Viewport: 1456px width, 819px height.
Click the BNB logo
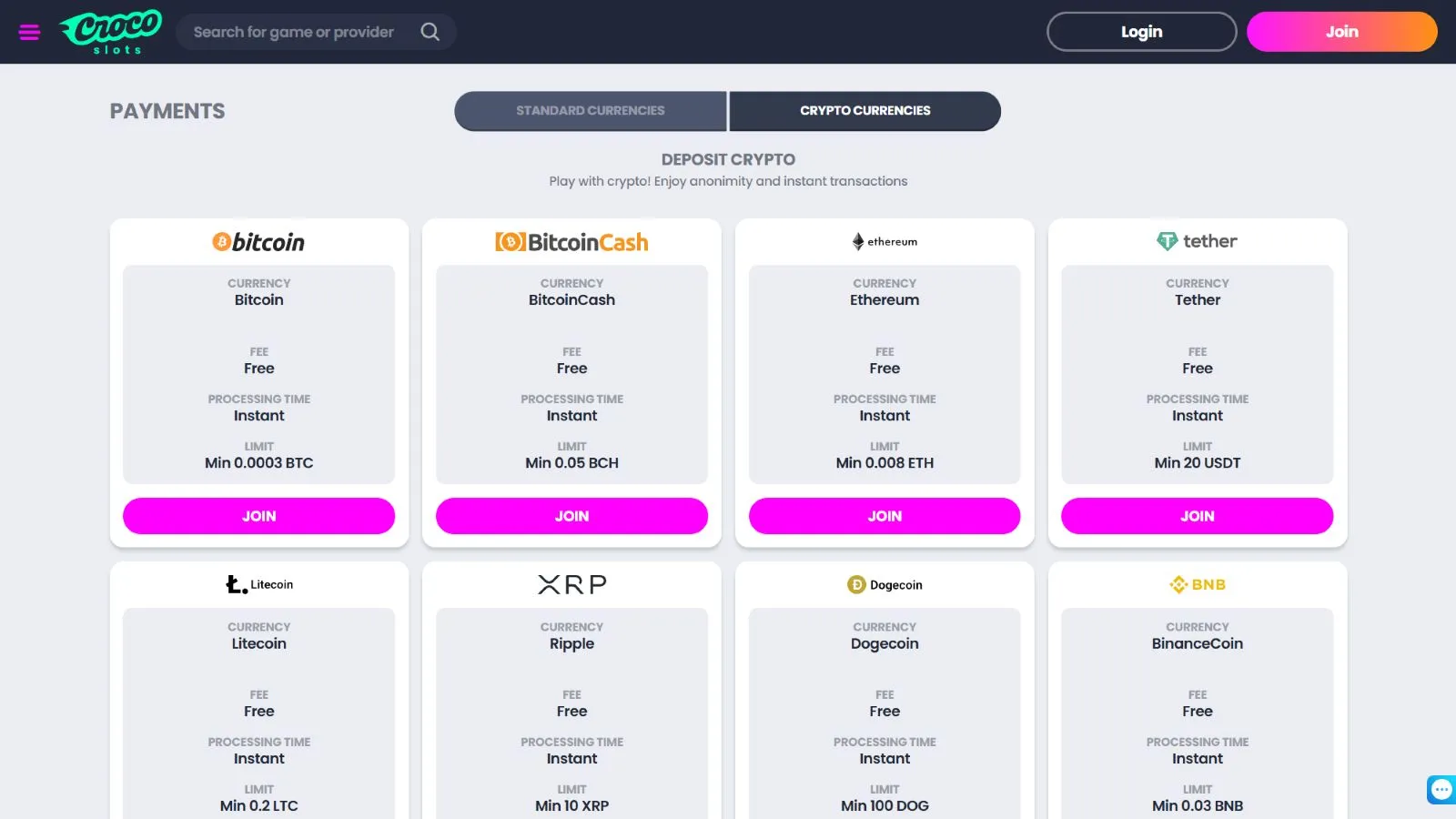1197,584
